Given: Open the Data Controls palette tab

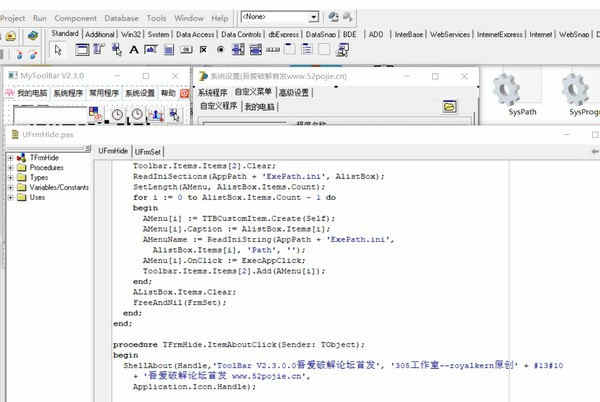Looking at the screenshot, I should pyautogui.click(x=241, y=34).
